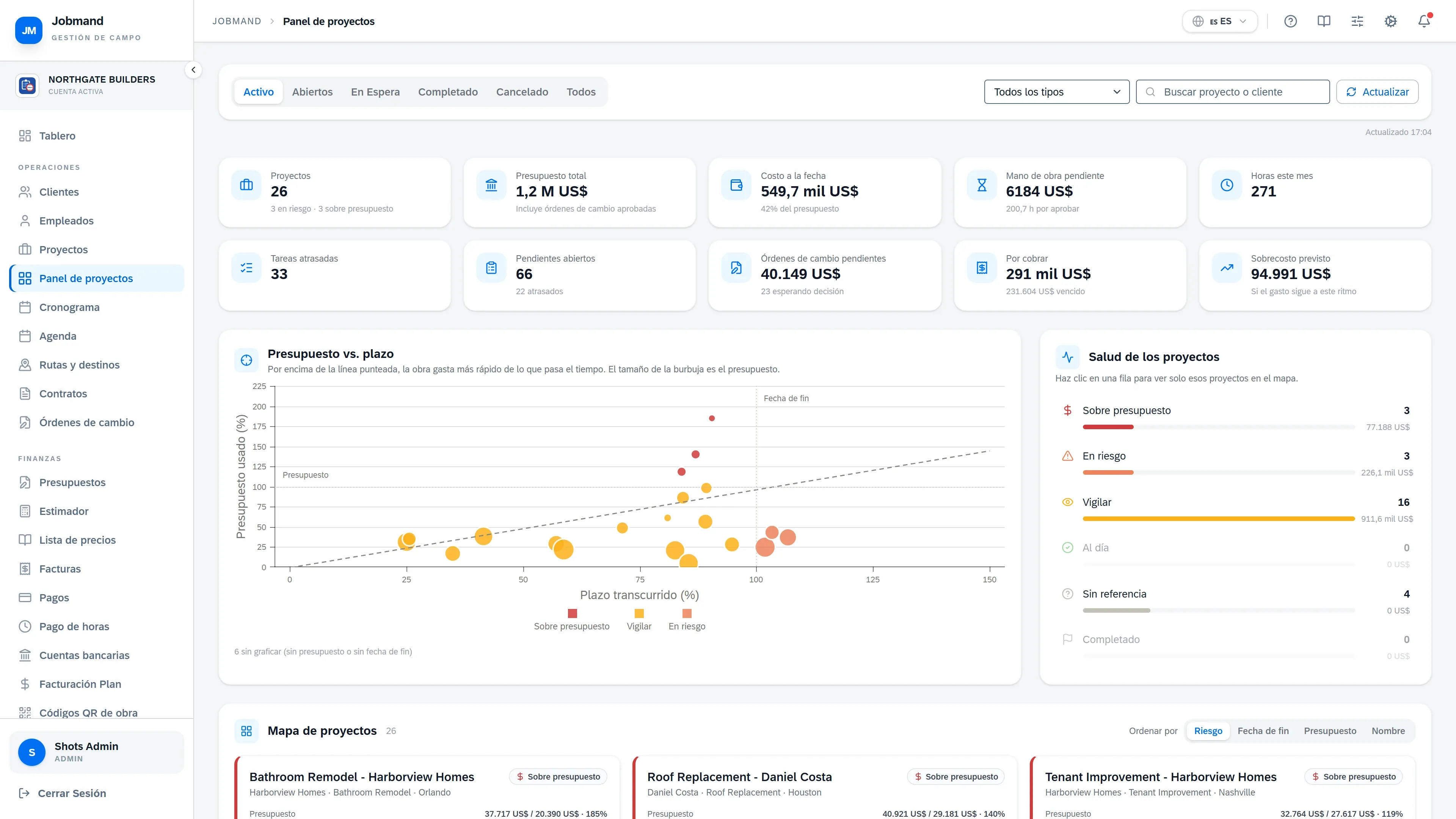Open the language selector ES
1456x819 pixels.
(x=1220, y=22)
